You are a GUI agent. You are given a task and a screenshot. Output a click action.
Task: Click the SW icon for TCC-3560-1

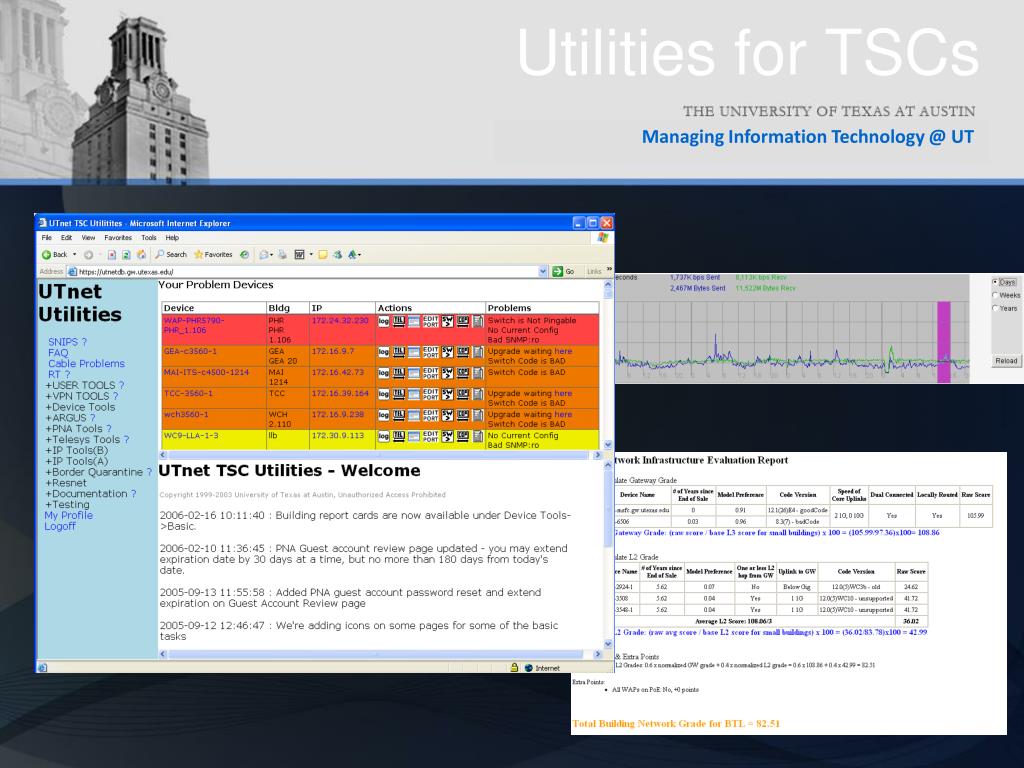point(447,394)
